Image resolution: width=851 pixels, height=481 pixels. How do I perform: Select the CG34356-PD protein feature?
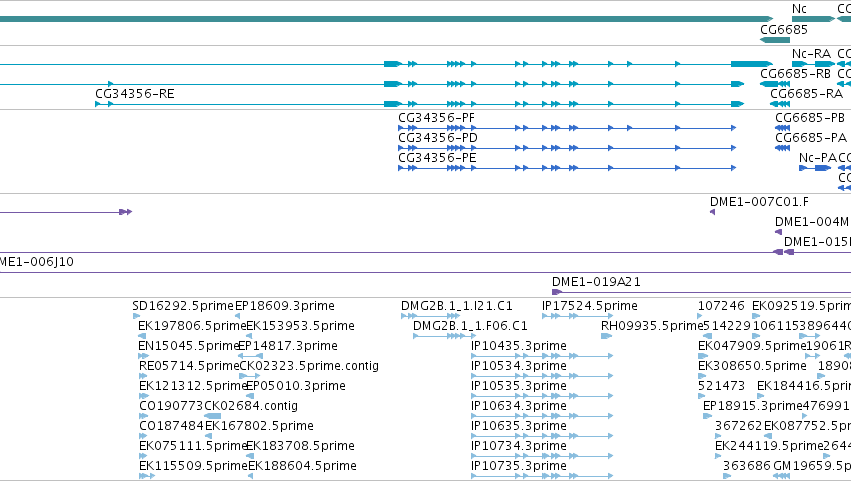pos(437,138)
